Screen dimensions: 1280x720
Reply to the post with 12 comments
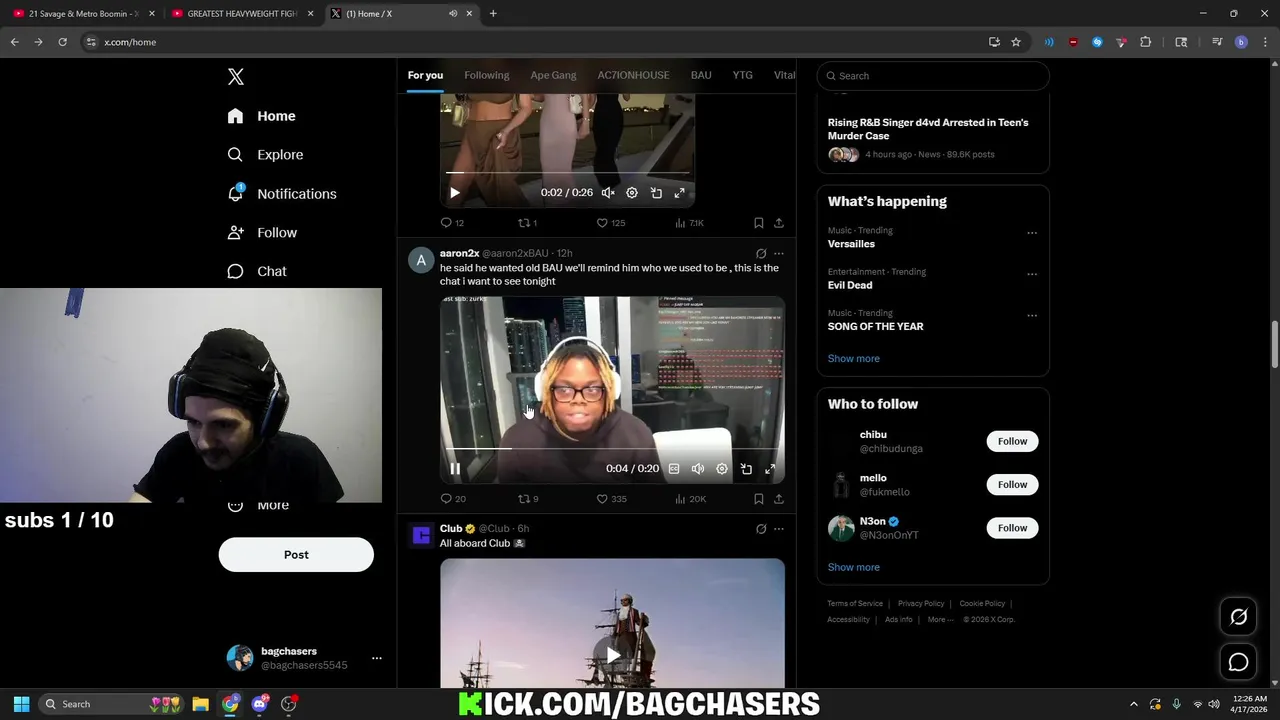point(452,223)
